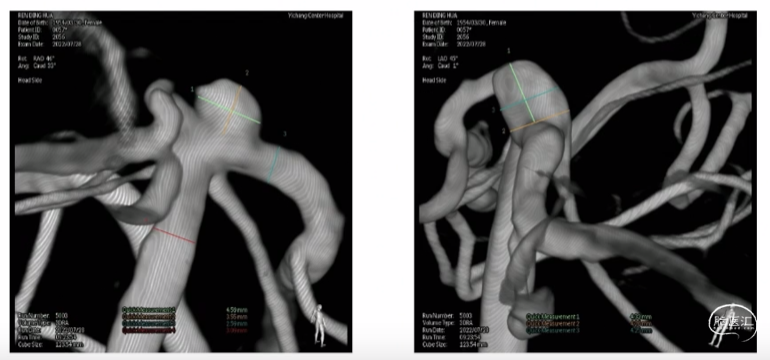
Task: Click the teal measurement line across left vessel branch
Action: click(274, 164)
